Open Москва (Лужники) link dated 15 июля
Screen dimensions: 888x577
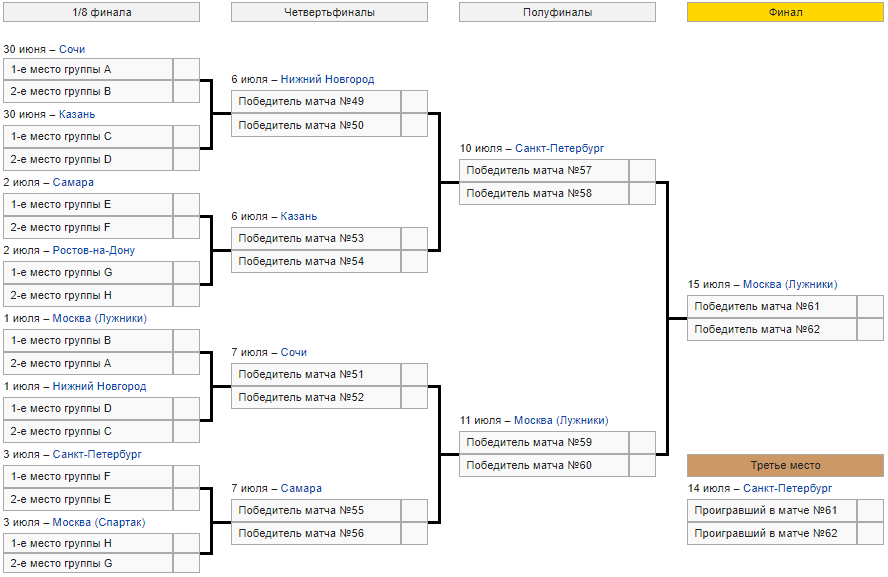coord(790,284)
